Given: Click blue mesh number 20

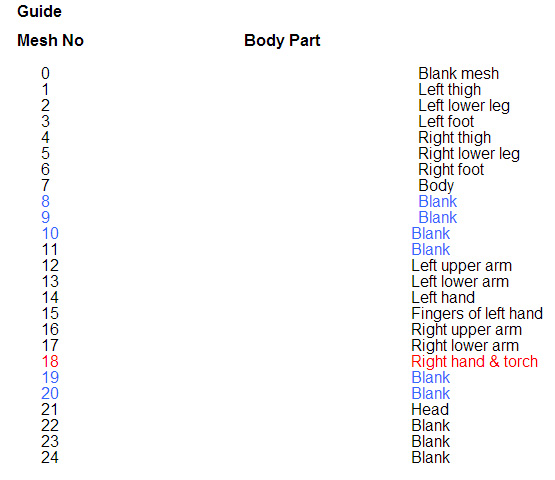Looking at the screenshot, I should 50,393.
